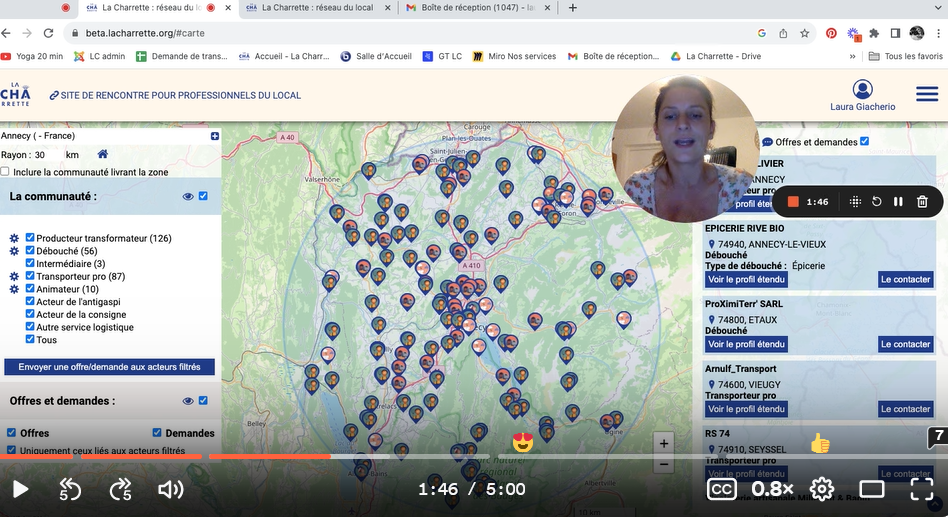Image resolution: width=948 pixels, height=517 pixels.
Task: Reload the page
Action: pyautogui.click(x=48, y=33)
